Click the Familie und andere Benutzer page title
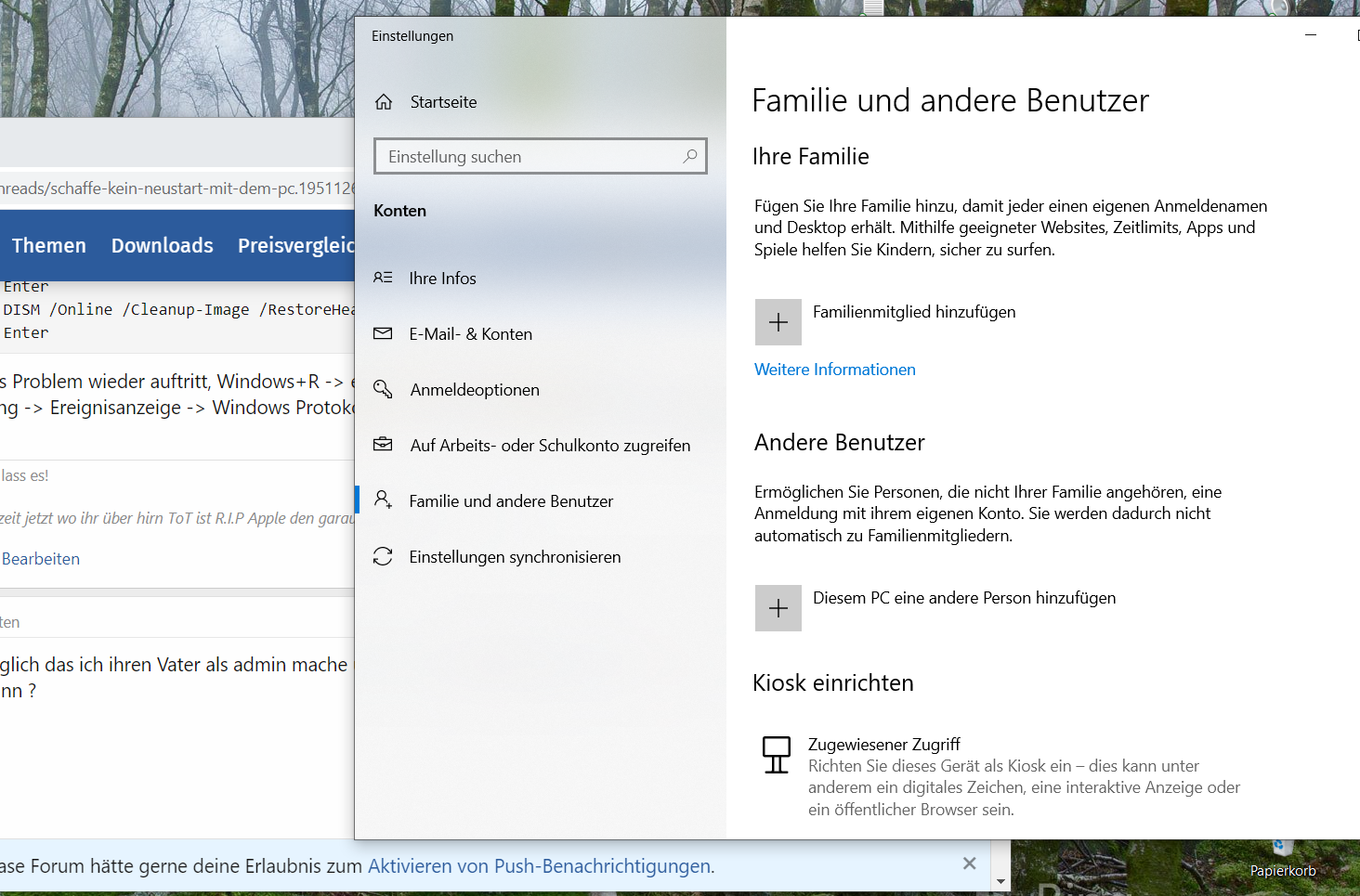1360x896 pixels. 950,100
